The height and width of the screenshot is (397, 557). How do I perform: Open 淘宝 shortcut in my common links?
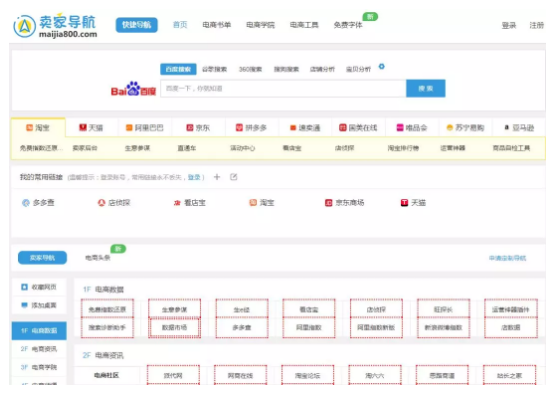tap(262, 203)
